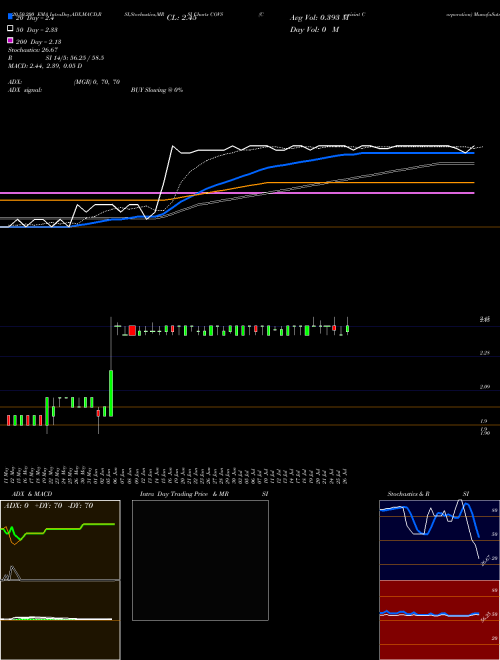500x660 pixels.
Task: Click the 'Day Vol: 0 M' value
Action: pyautogui.click(x=314, y=30)
